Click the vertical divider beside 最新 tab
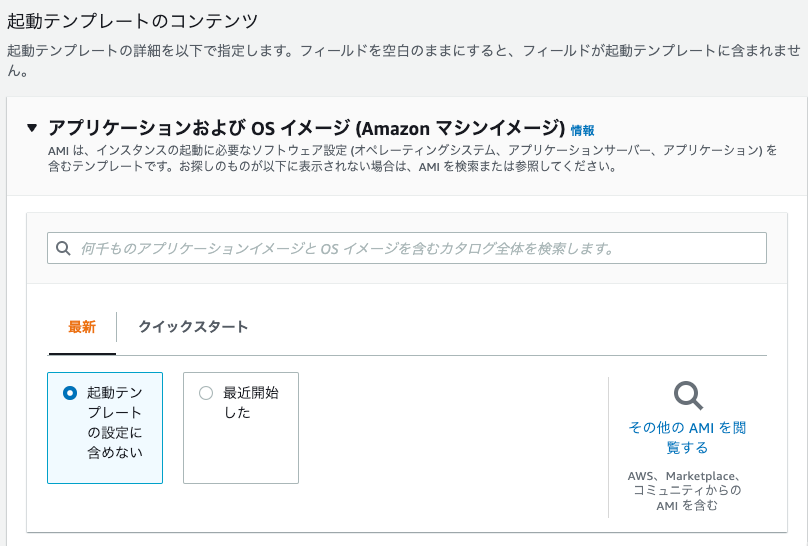The width and height of the screenshot is (808, 546). [x=117, y=327]
